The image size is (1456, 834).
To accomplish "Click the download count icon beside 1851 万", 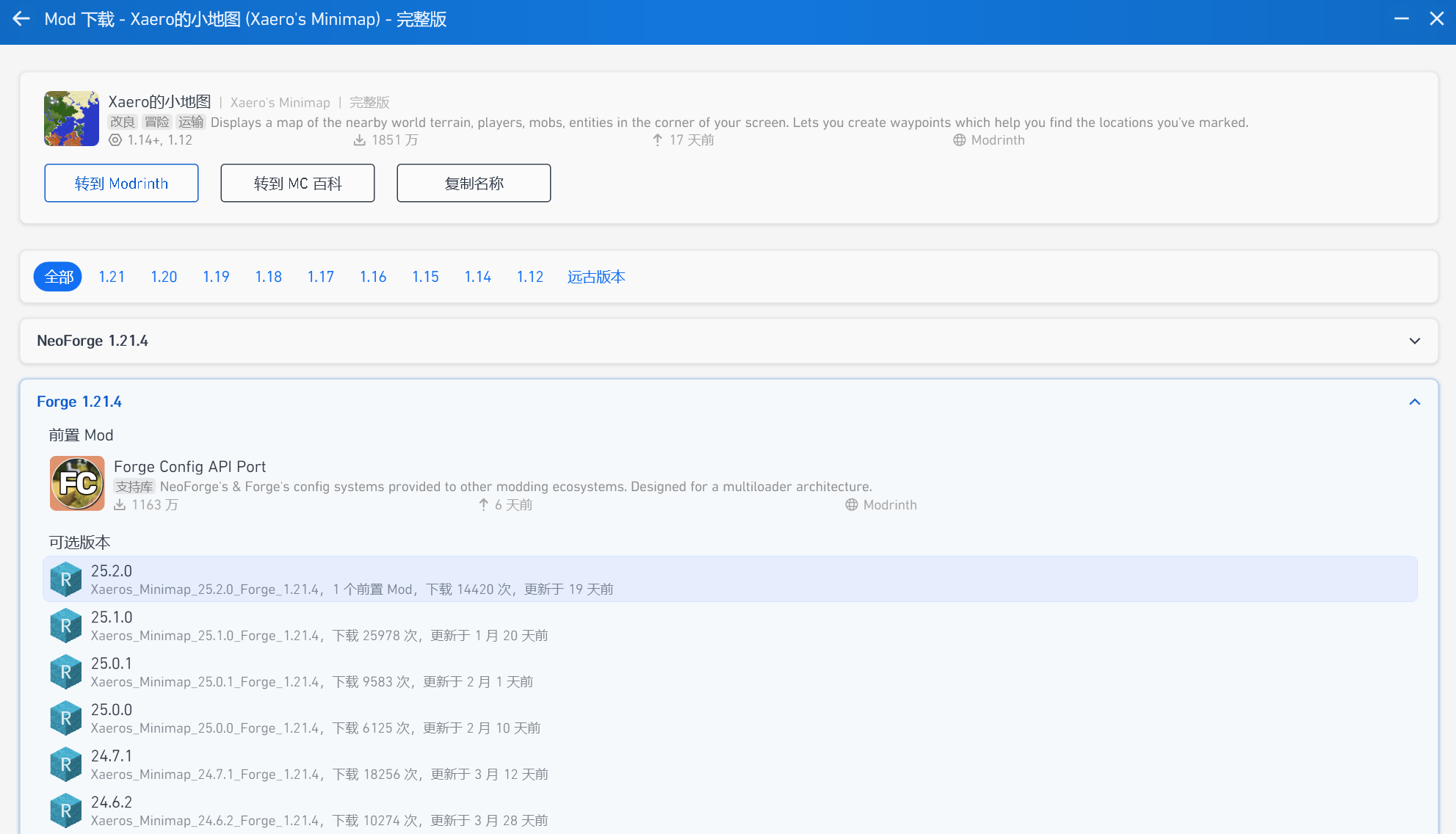I will (x=360, y=140).
